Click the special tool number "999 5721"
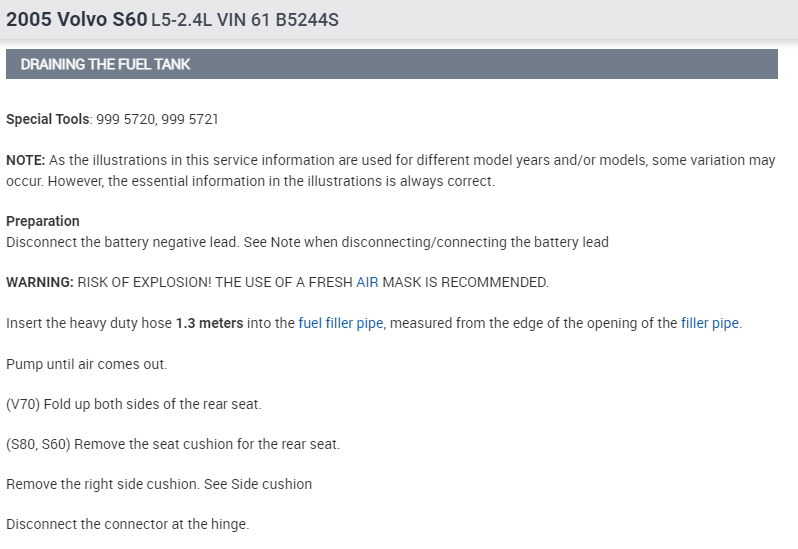The image size is (798, 549). 190,120
